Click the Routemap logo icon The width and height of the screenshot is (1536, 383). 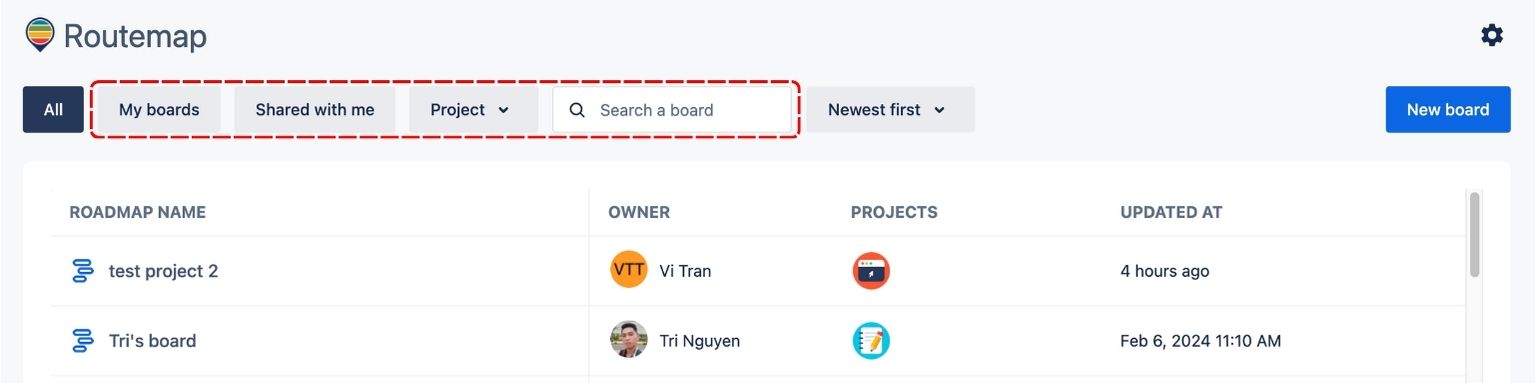click(x=40, y=35)
